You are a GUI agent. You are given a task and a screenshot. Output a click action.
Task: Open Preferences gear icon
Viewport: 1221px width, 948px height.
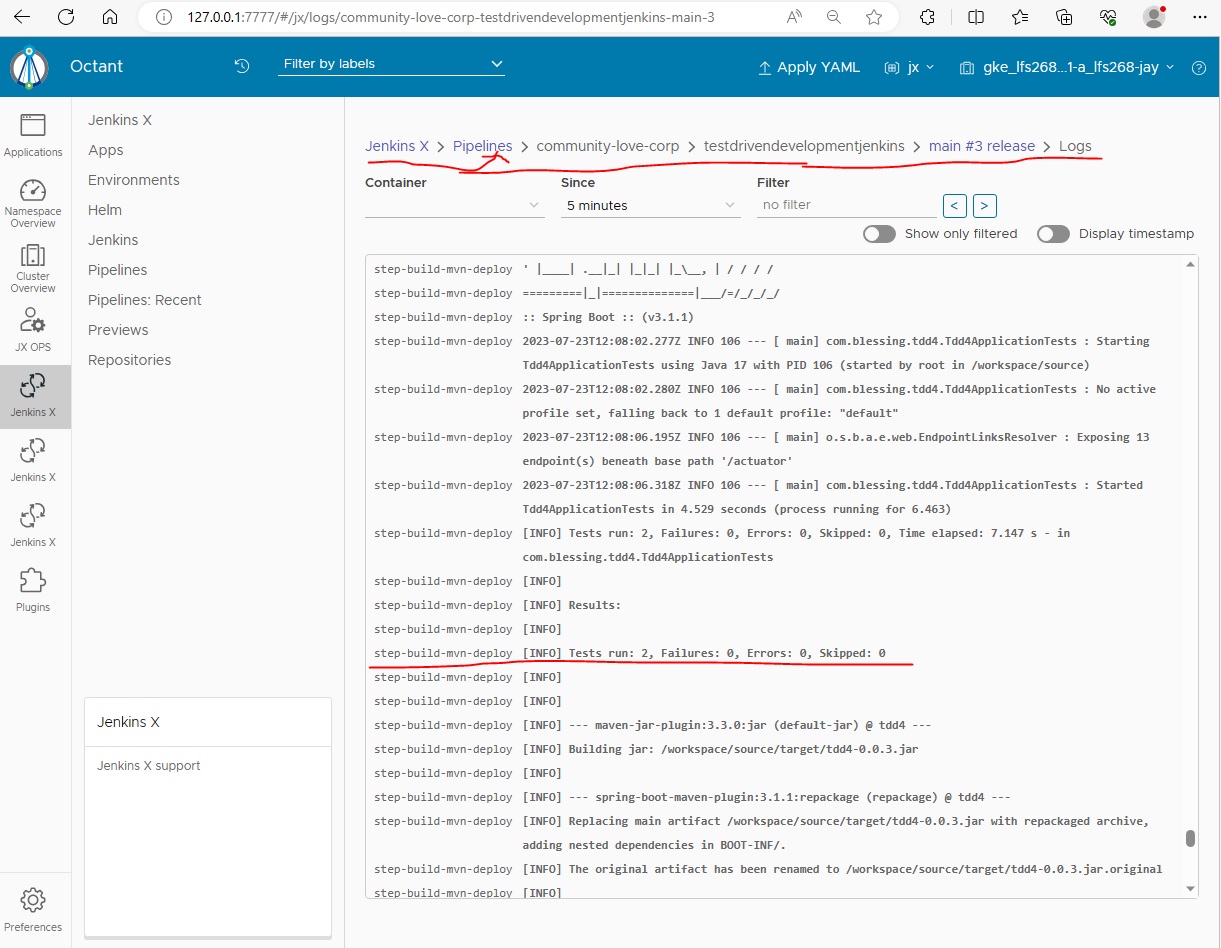(x=33, y=908)
